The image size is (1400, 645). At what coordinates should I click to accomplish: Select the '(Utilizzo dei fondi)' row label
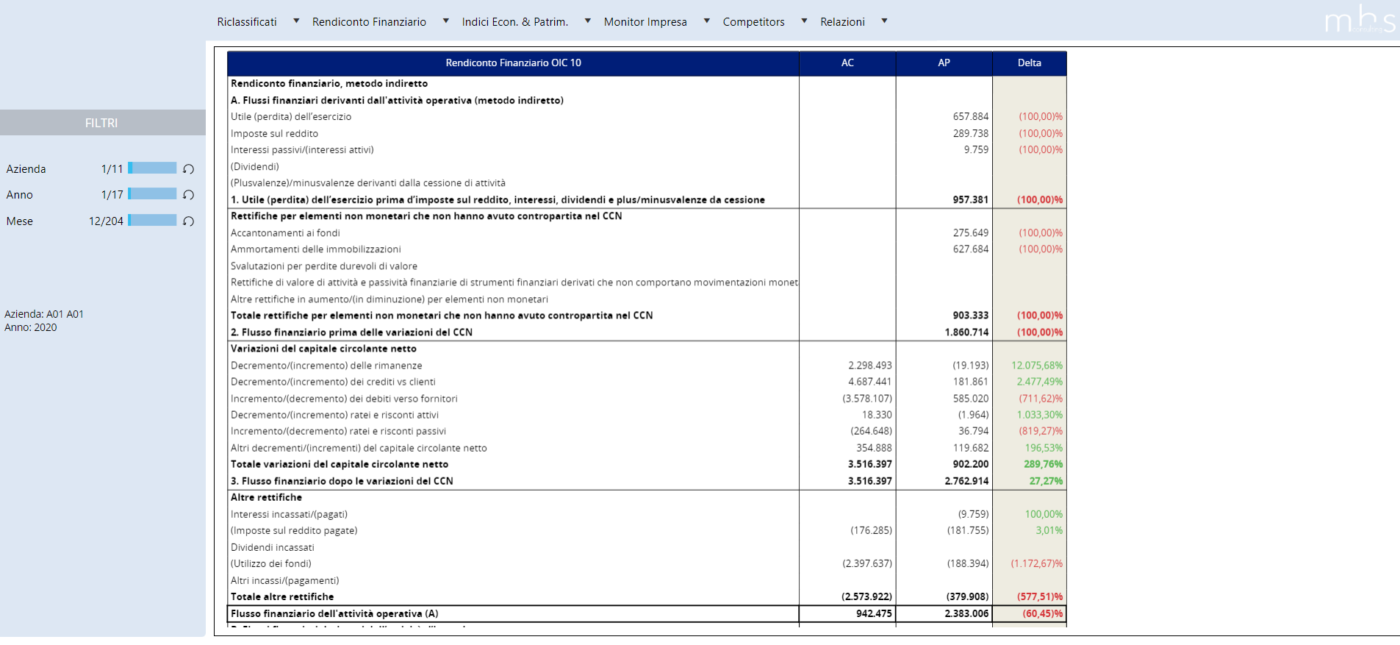[x=270, y=563]
